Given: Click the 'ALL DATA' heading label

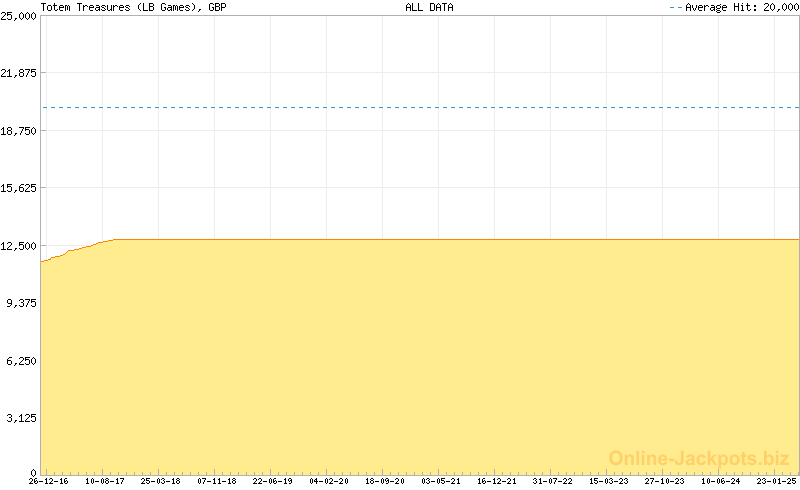Looking at the screenshot, I should tap(430, 7).
